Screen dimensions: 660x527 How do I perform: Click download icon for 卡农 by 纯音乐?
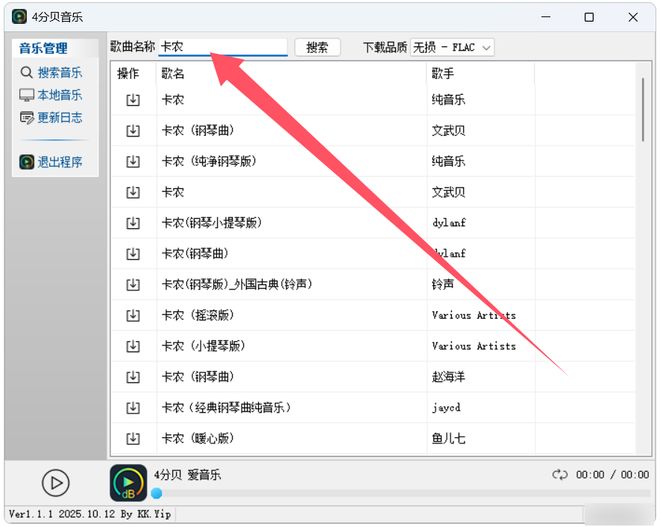(133, 100)
